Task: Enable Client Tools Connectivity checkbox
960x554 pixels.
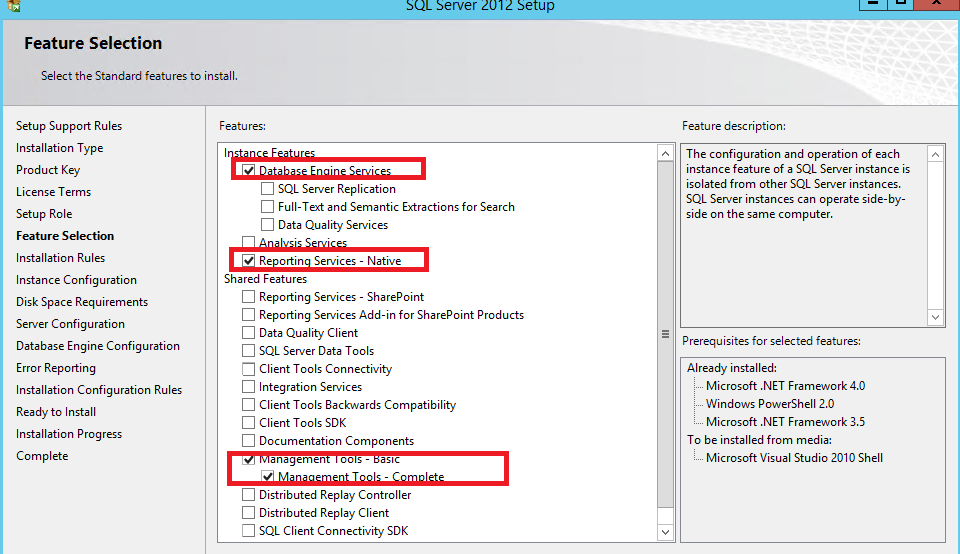Action: click(249, 369)
